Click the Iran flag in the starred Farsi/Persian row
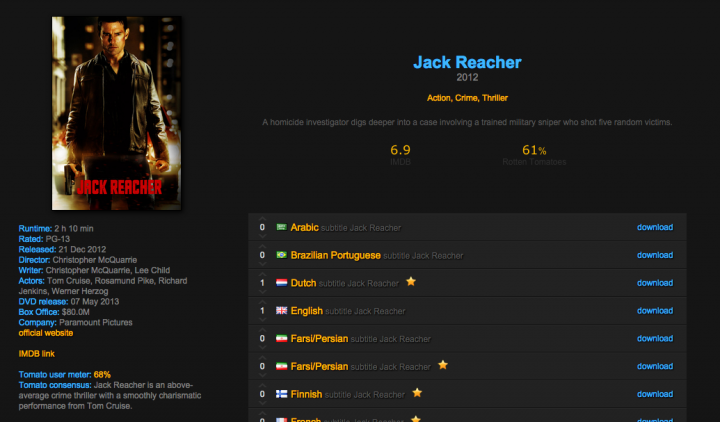Image resolution: width=720 pixels, height=422 pixels. click(x=281, y=366)
